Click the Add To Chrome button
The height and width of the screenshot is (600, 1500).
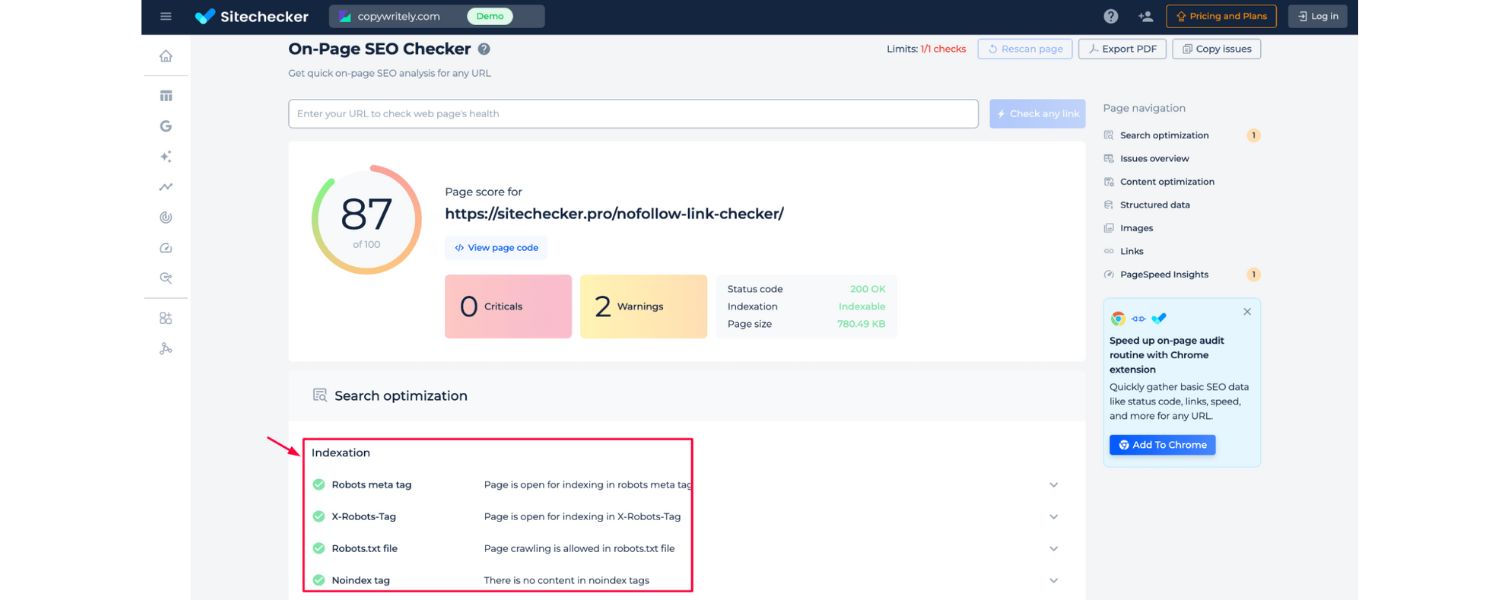(x=1162, y=445)
